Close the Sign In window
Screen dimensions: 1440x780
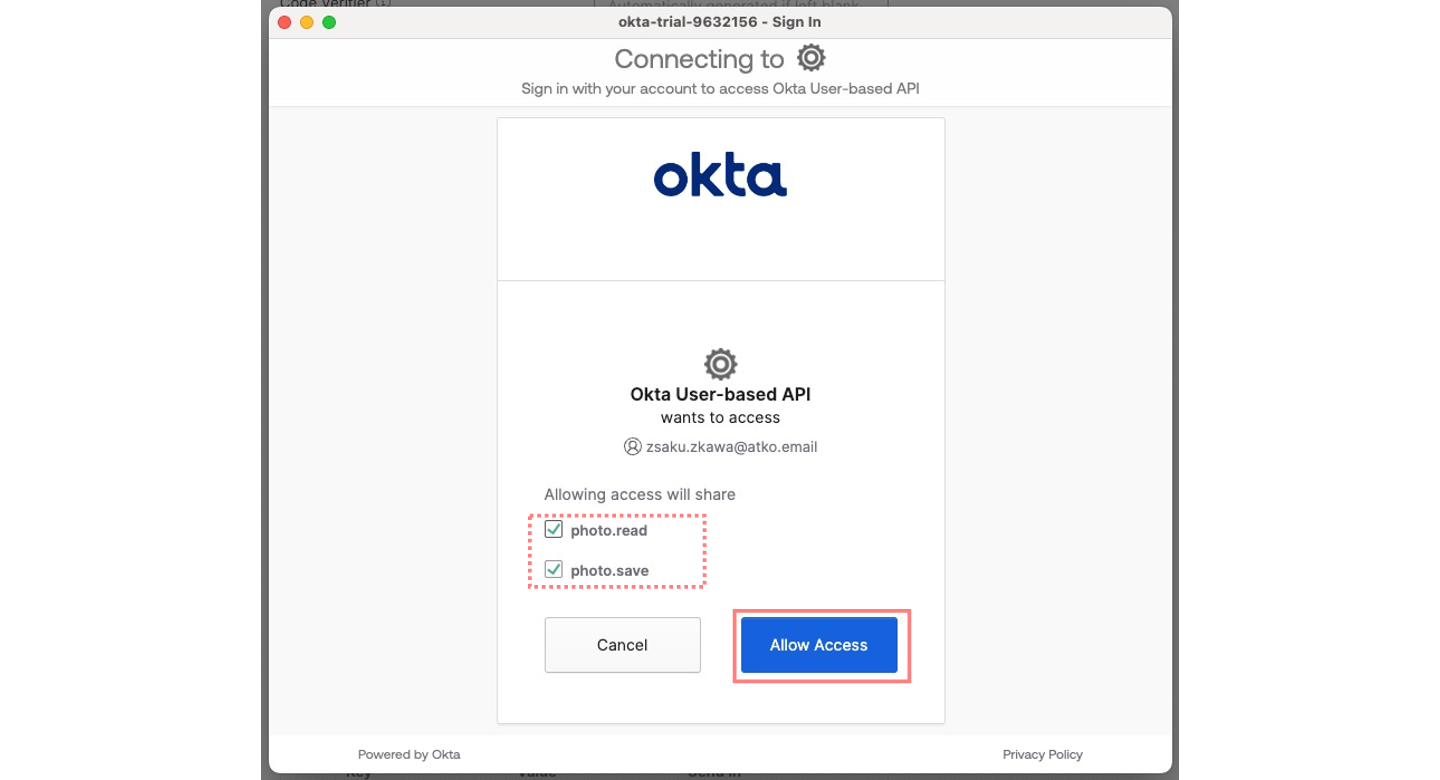coord(285,22)
